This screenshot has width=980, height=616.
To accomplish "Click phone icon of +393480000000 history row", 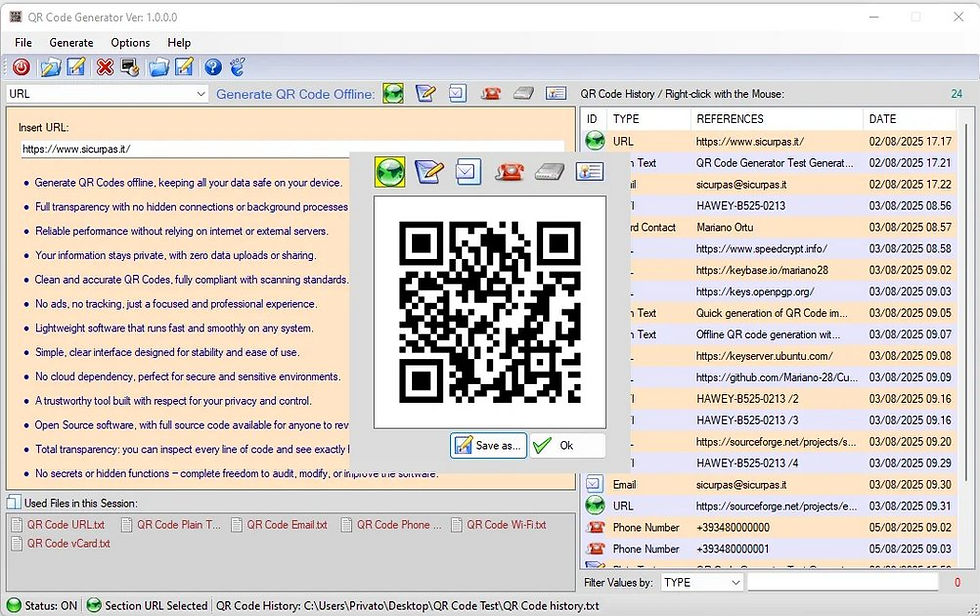I will (596, 527).
